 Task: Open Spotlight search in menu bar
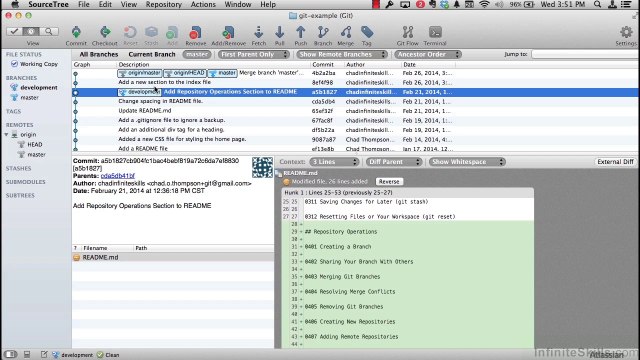(598, 4)
